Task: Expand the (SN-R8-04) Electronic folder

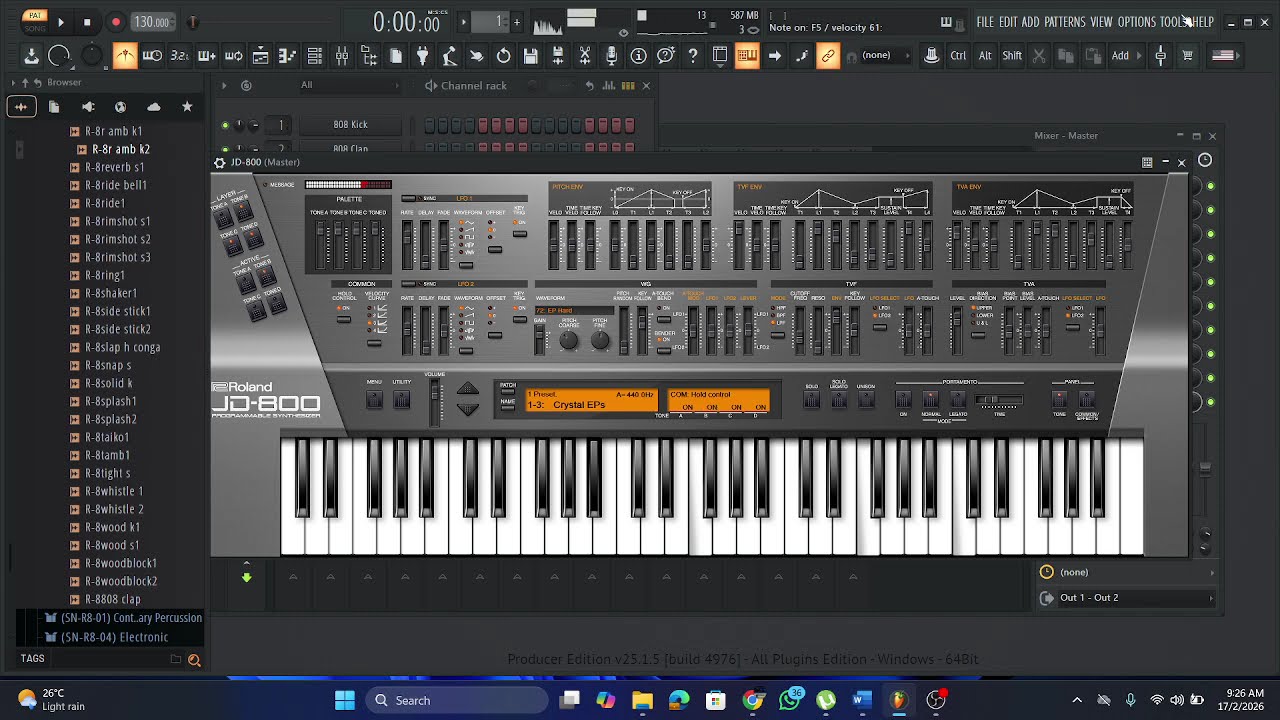Action: [x=114, y=637]
